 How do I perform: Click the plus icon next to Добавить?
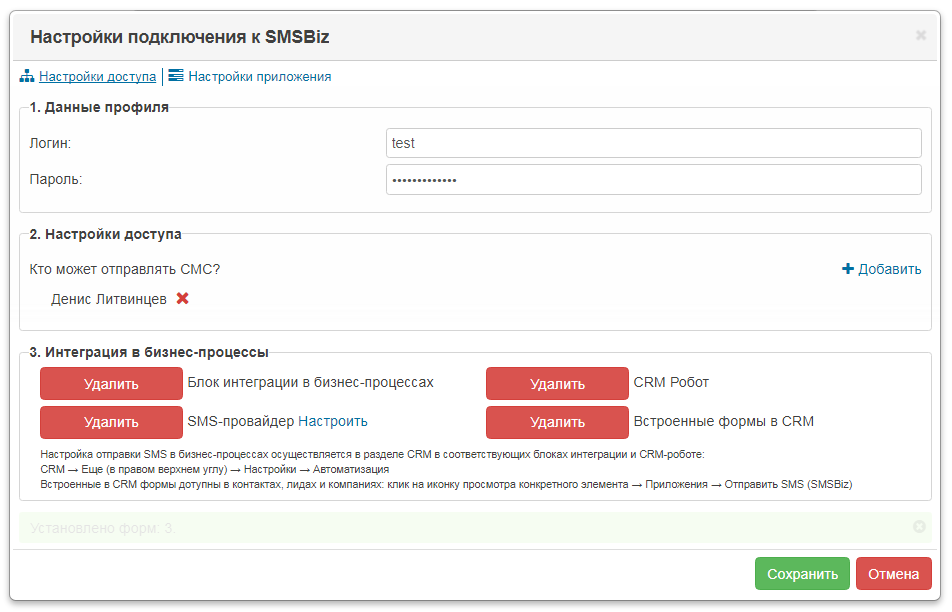(848, 268)
